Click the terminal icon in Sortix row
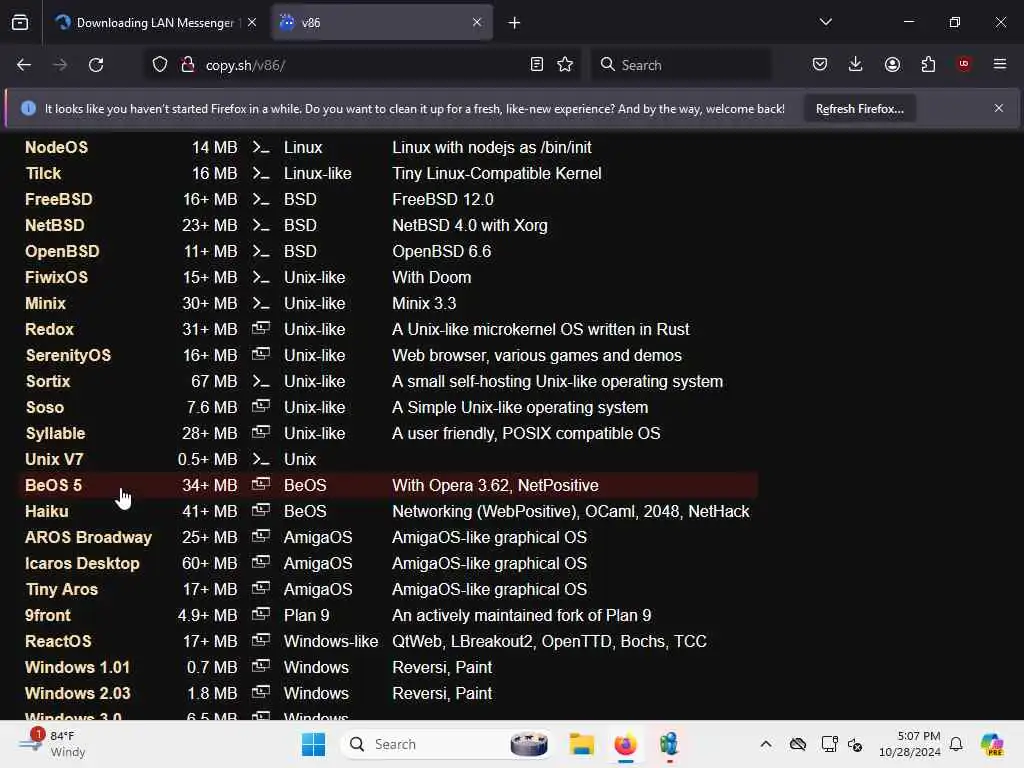 pyautogui.click(x=261, y=382)
